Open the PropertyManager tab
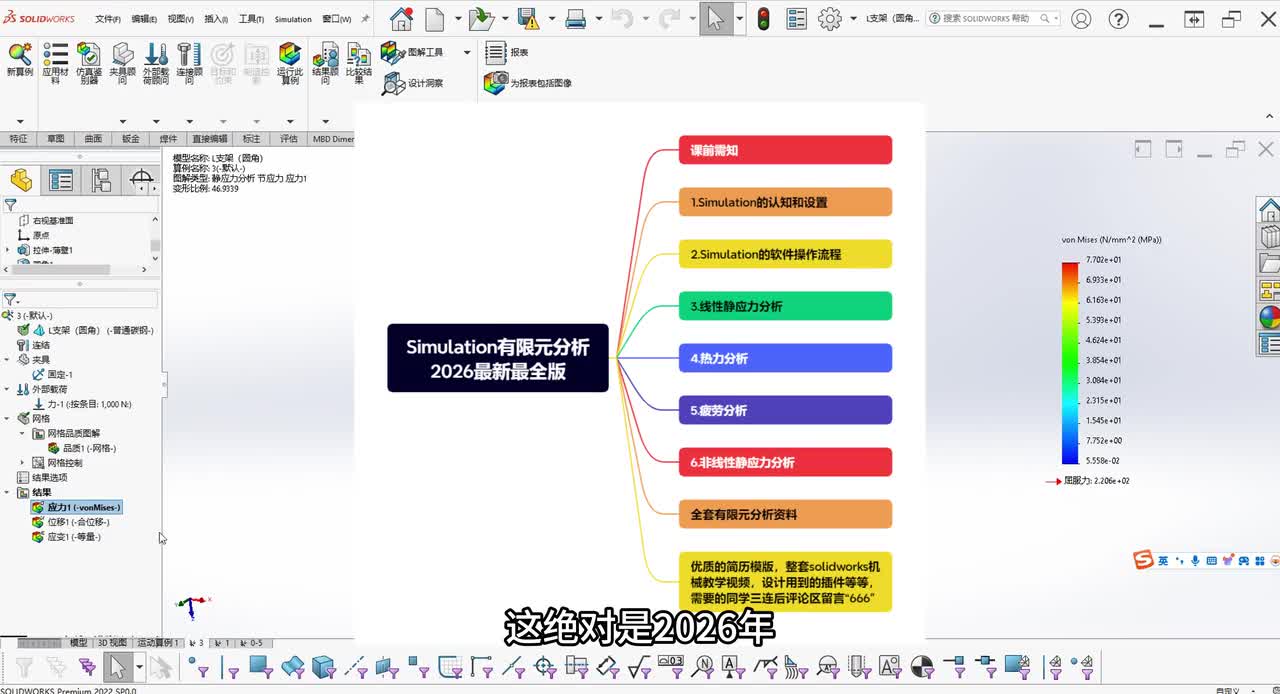The width and height of the screenshot is (1280, 694). point(61,181)
